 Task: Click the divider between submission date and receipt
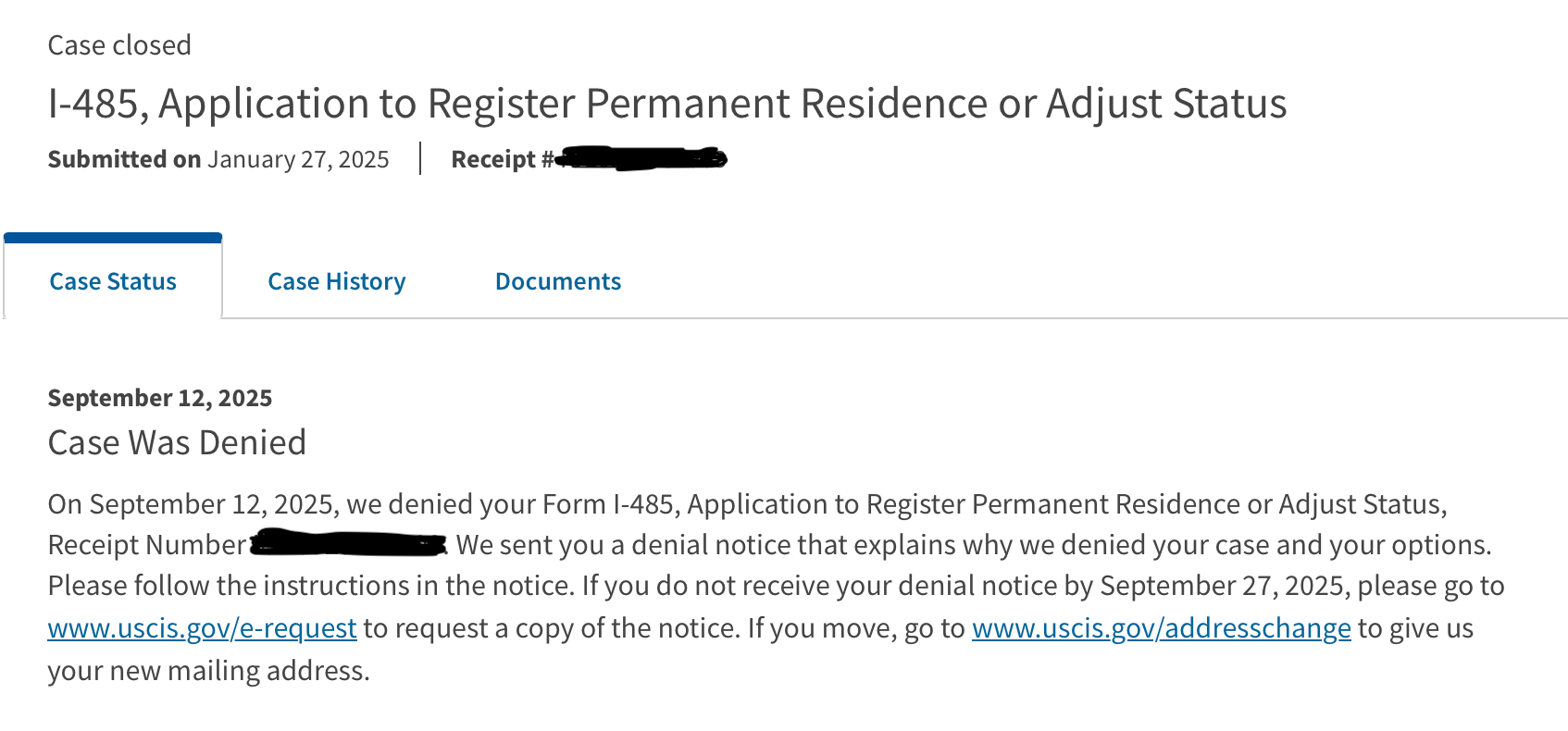click(420, 158)
